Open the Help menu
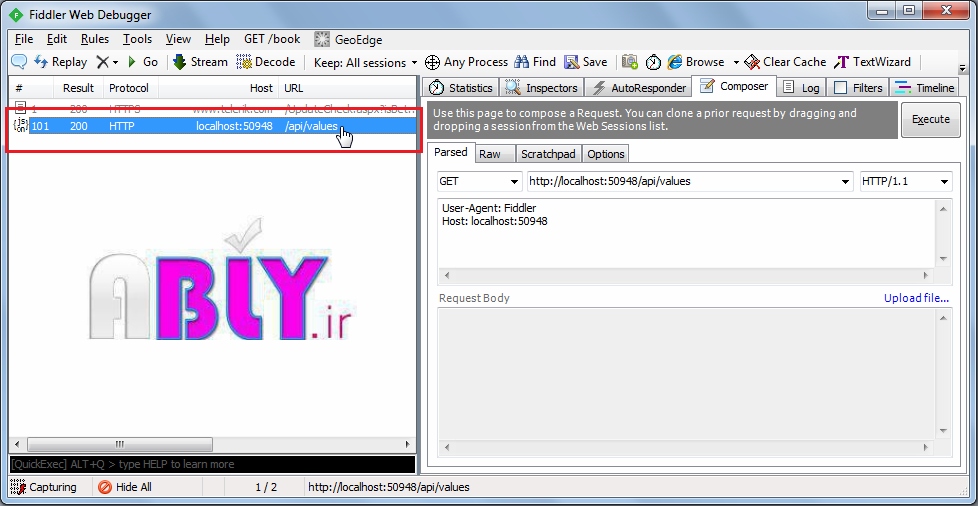This screenshot has height=506, width=978. coord(217,39)
